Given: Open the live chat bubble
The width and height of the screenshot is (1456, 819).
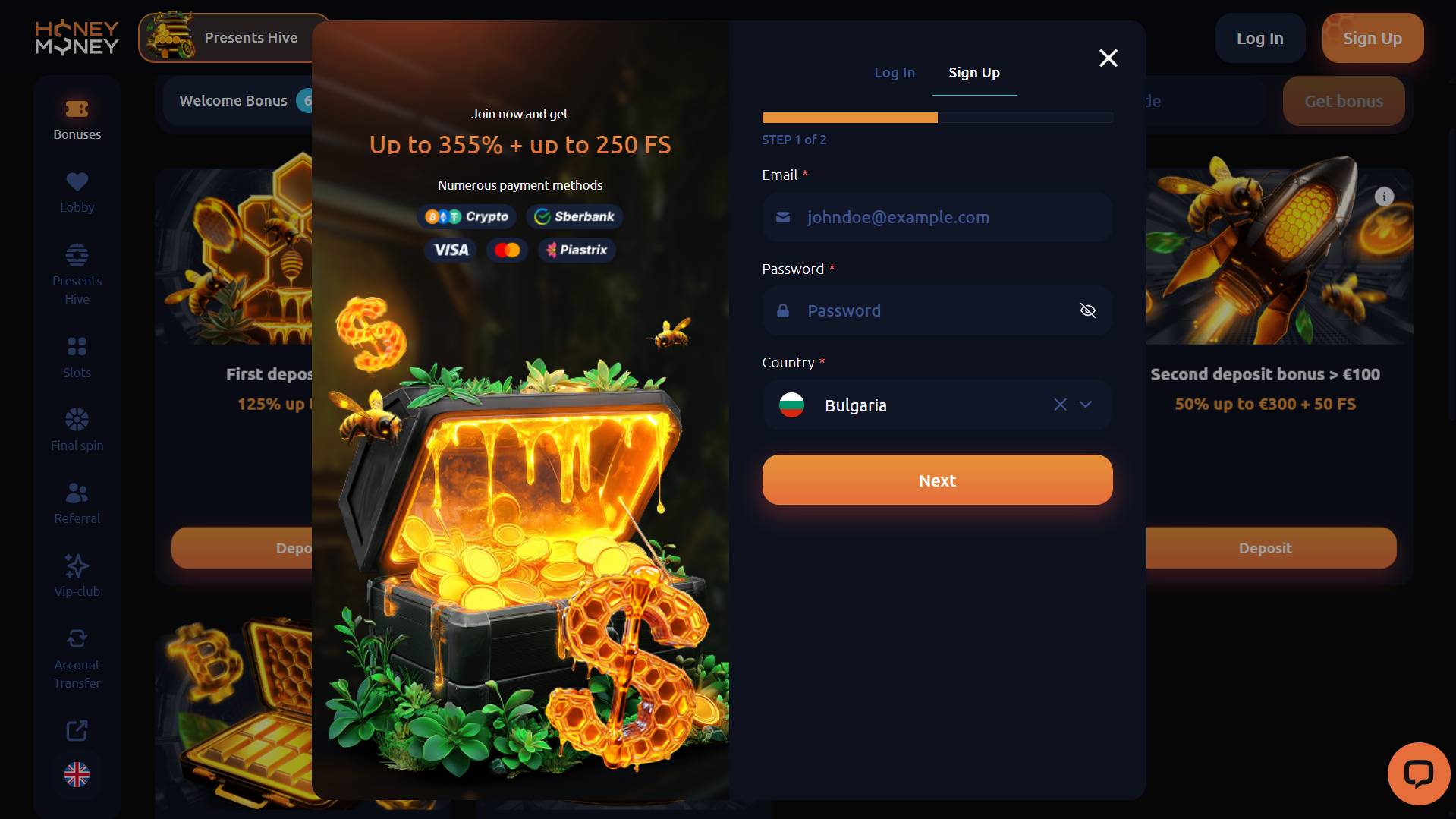Looking at the screenshot, I should [1418, 773].
